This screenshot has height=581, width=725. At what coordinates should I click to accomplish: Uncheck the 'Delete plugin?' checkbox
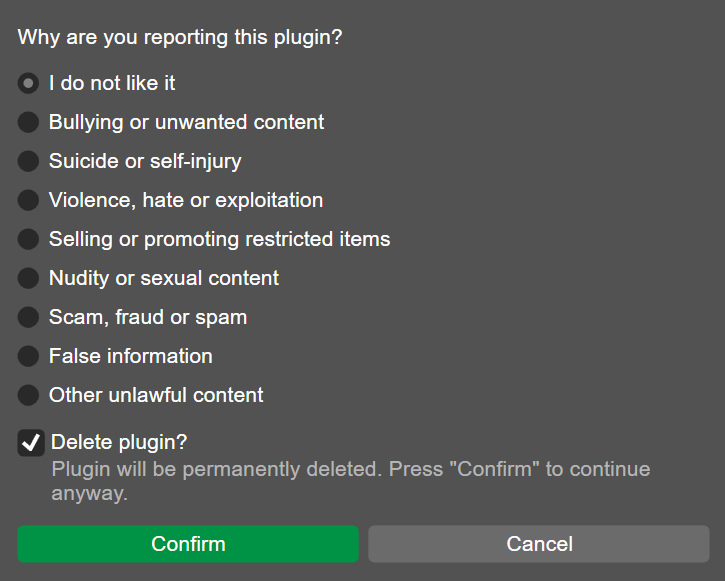point(30,442)
